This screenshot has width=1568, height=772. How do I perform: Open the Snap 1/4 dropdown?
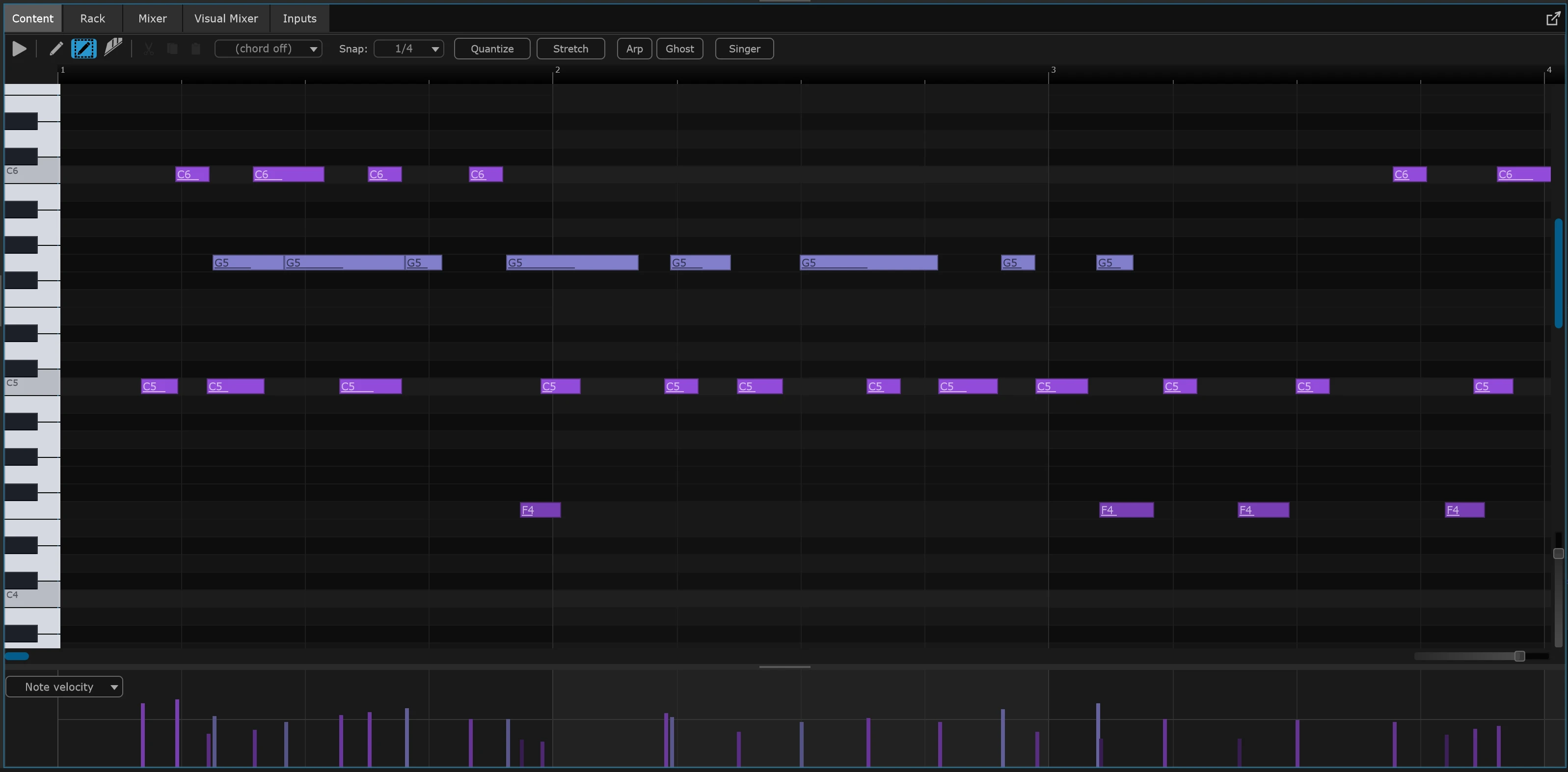click(408, 49)
